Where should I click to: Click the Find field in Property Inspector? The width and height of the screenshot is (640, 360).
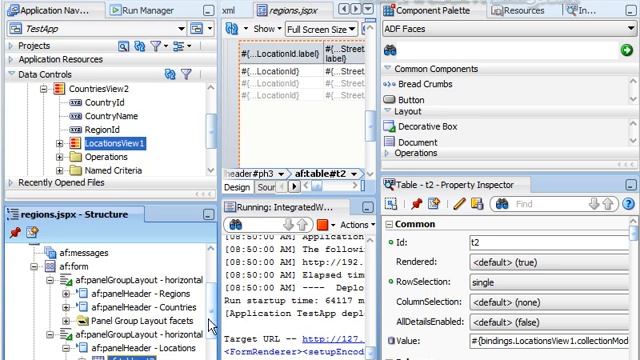(x=549, y=204)
